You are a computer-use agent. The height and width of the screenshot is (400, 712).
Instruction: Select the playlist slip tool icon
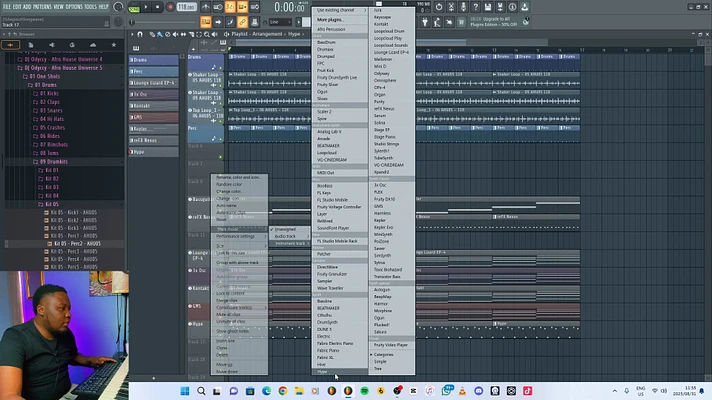point(183,35)
